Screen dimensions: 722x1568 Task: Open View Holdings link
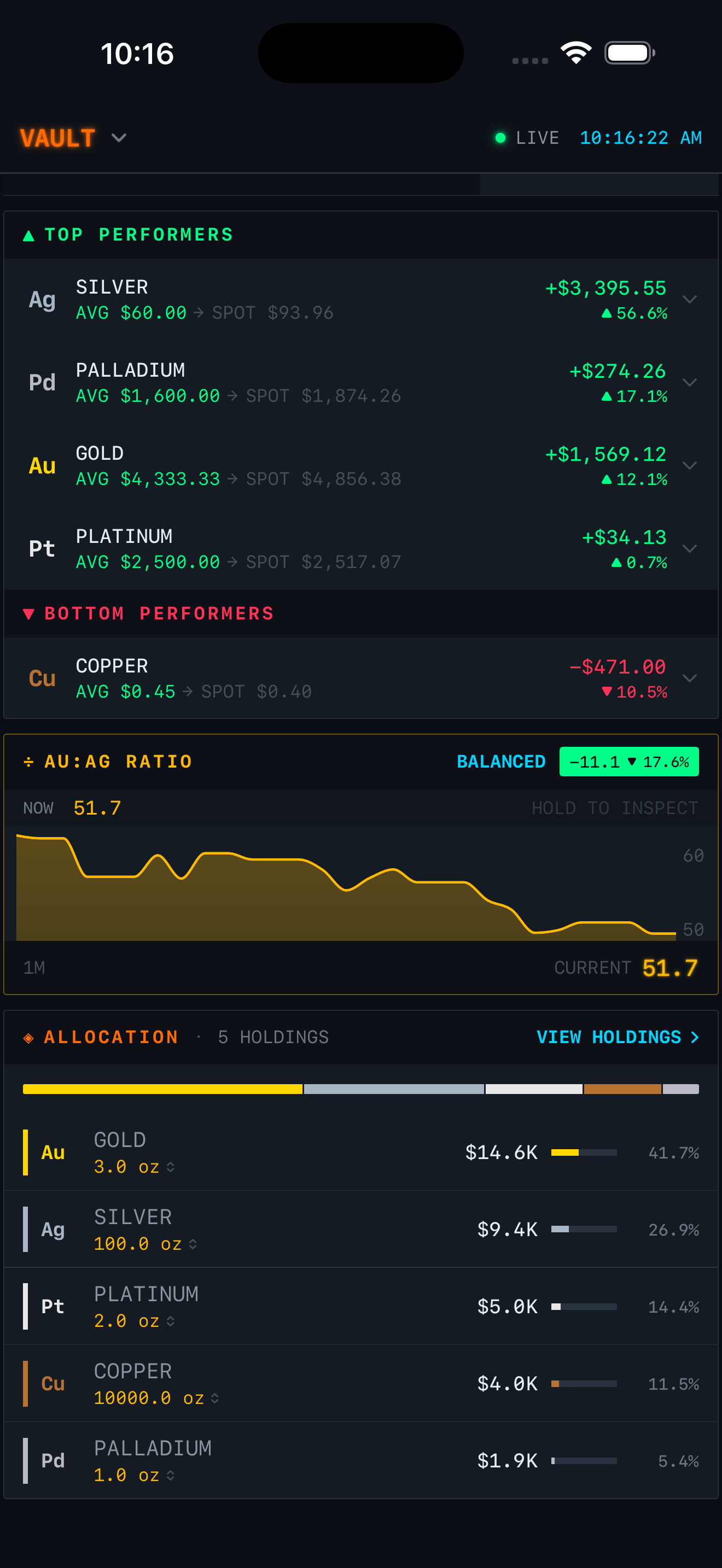click(616, 1037)
